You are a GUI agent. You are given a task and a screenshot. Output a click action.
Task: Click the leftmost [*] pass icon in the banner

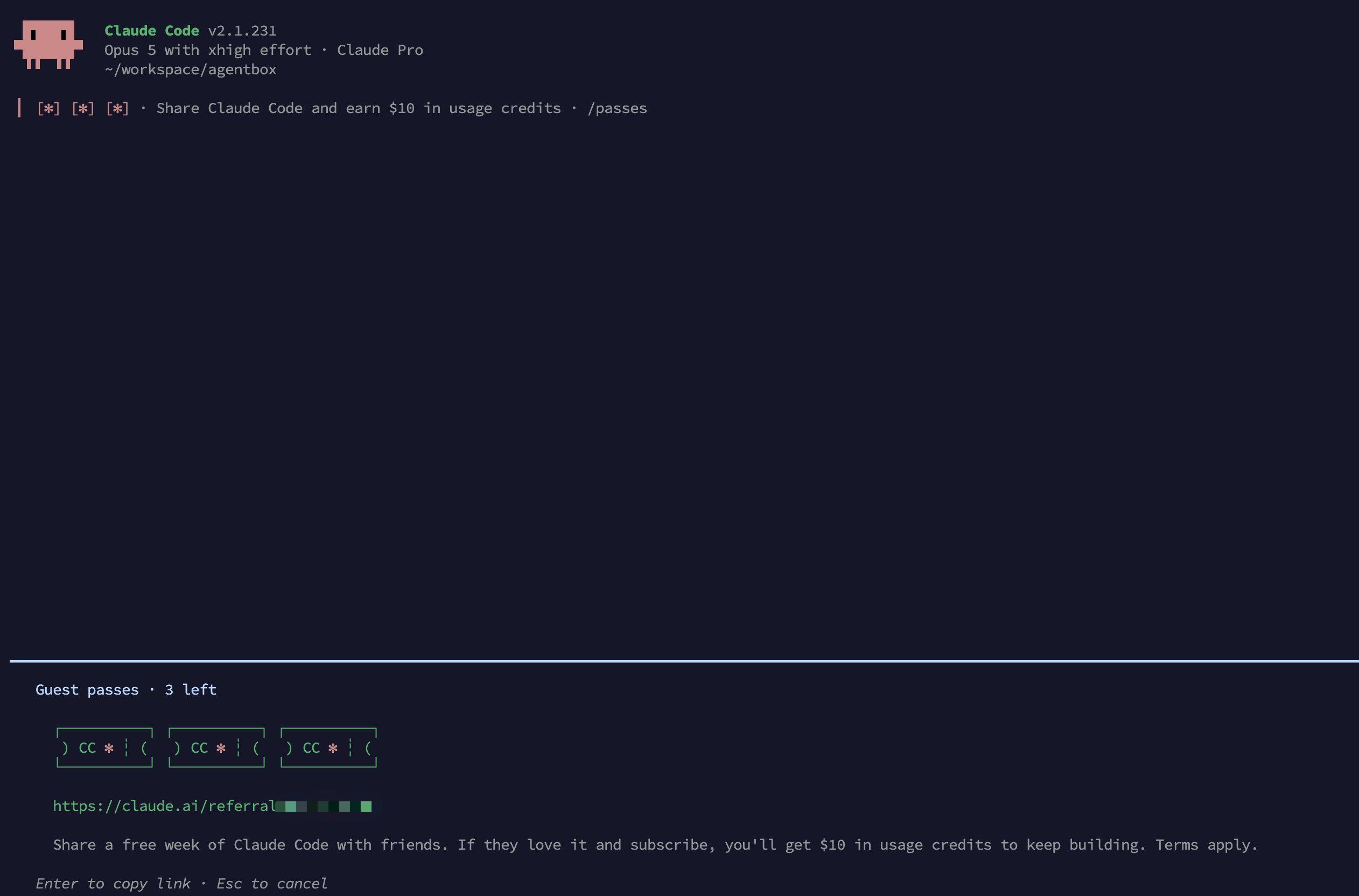point(48,108)
